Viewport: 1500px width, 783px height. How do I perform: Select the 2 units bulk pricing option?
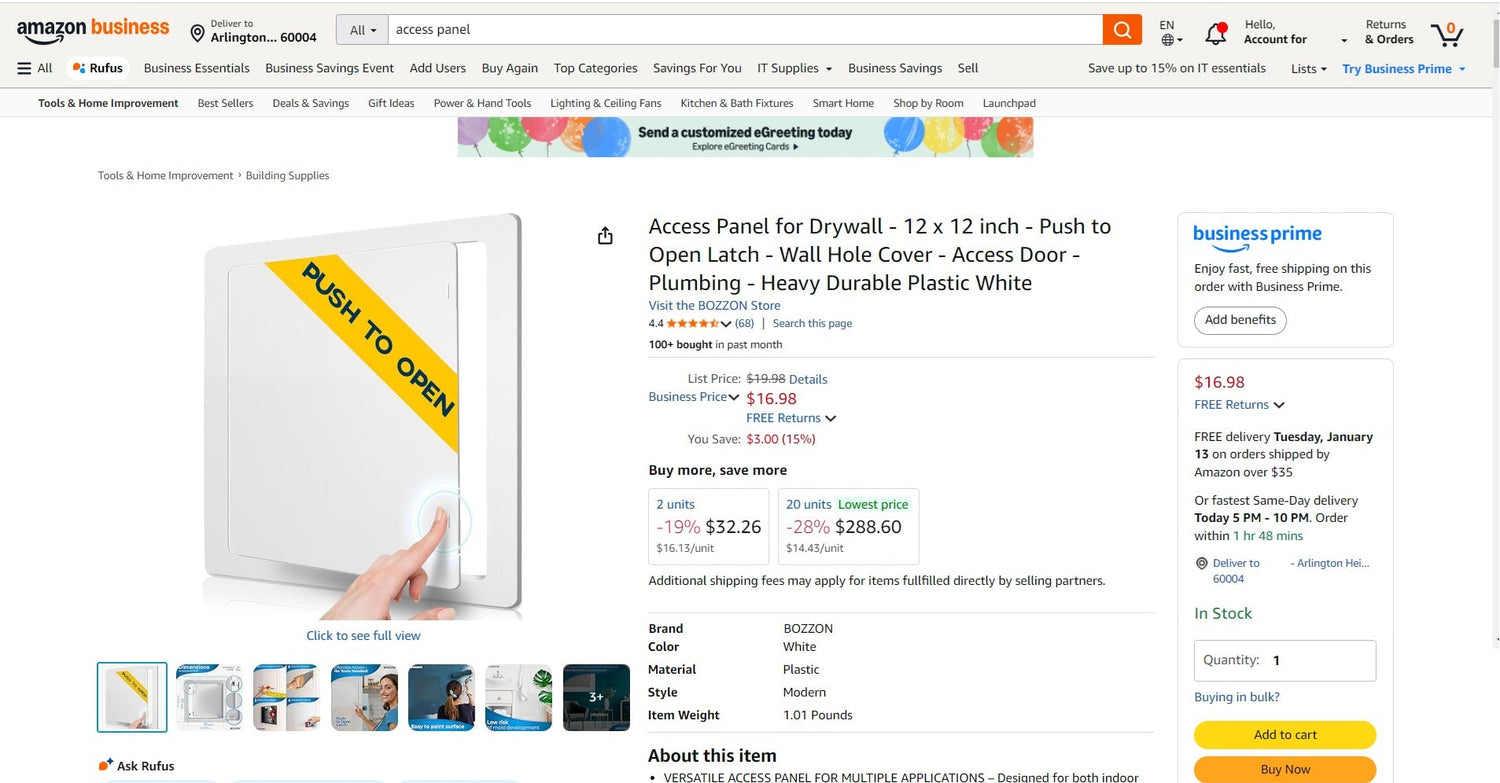coord(708,526)
